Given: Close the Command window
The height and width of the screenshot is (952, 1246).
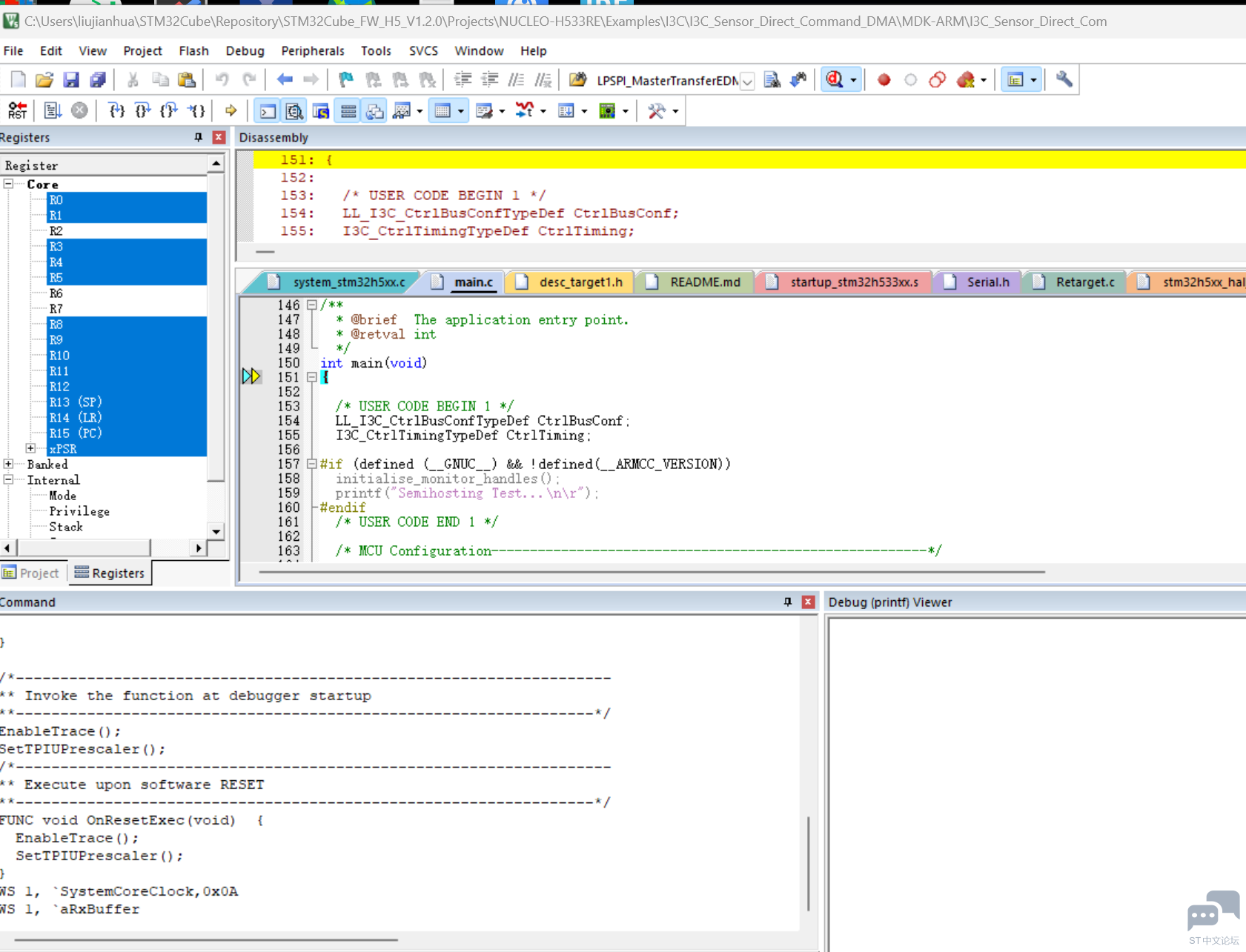Looking at the screenshot, I should 808,602.
